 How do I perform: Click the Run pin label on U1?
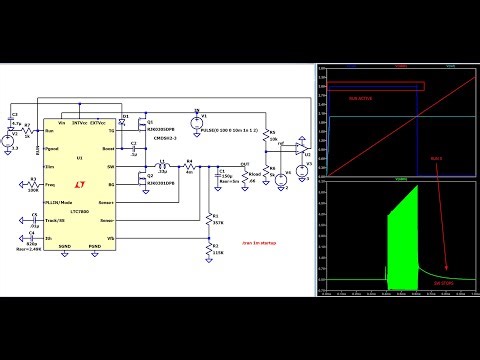pos(49,131)
